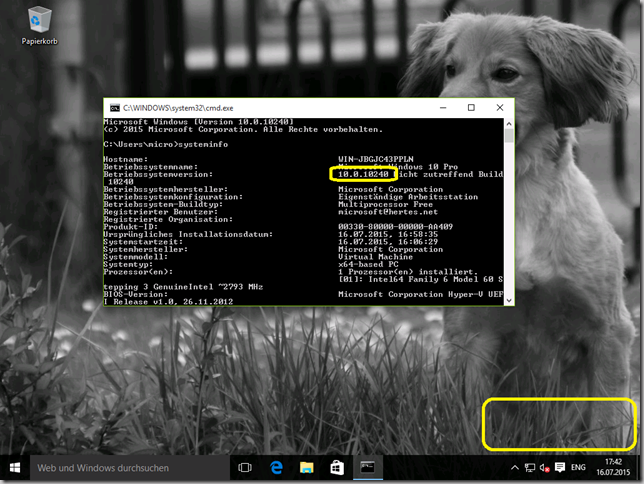Open the Papierkorb recycle bin icon
This screenshot has height=484, width=644.
pyautogui.click(x=39, y=25)
